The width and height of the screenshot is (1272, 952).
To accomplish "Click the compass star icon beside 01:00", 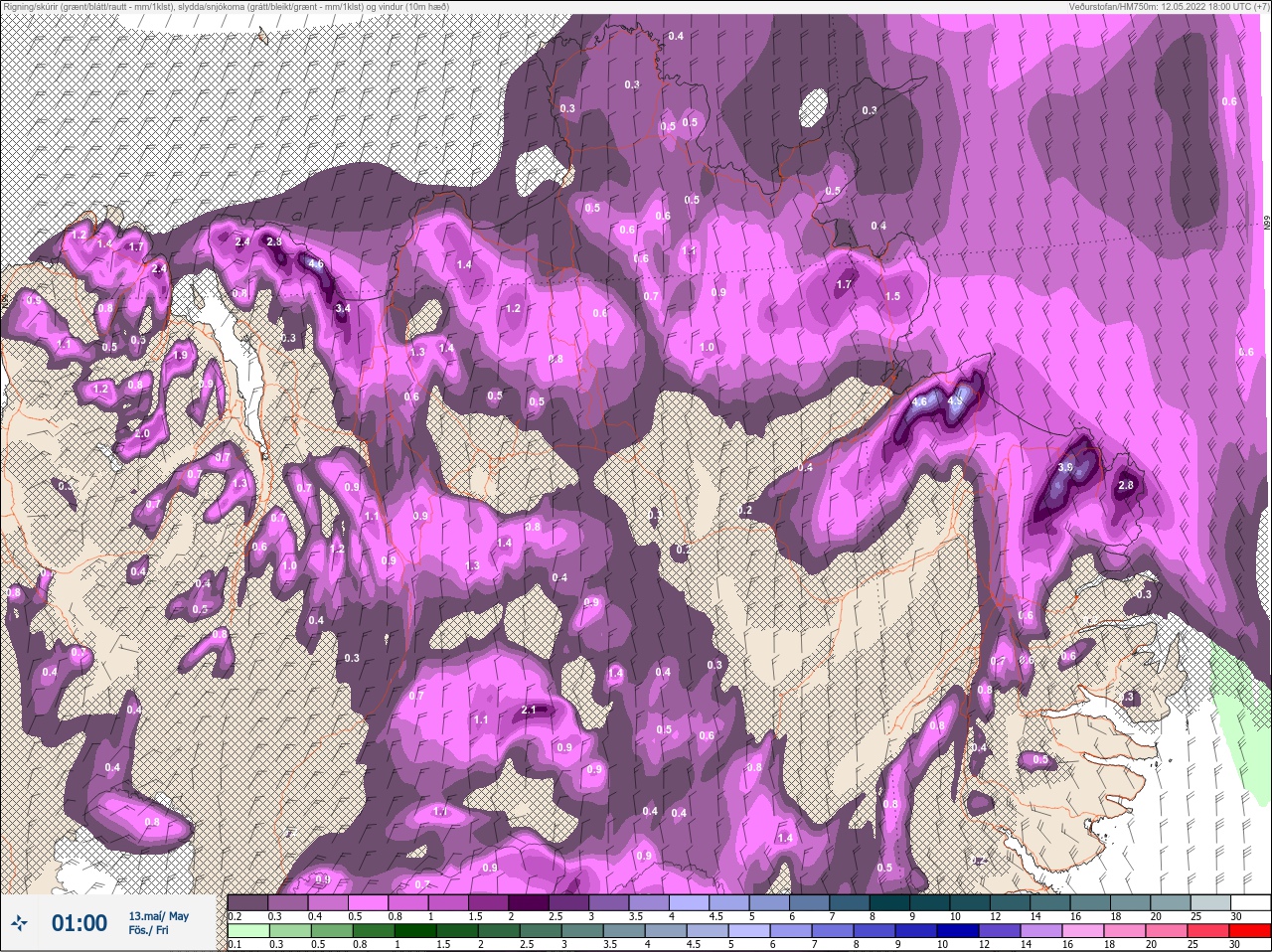I will 21,924.
